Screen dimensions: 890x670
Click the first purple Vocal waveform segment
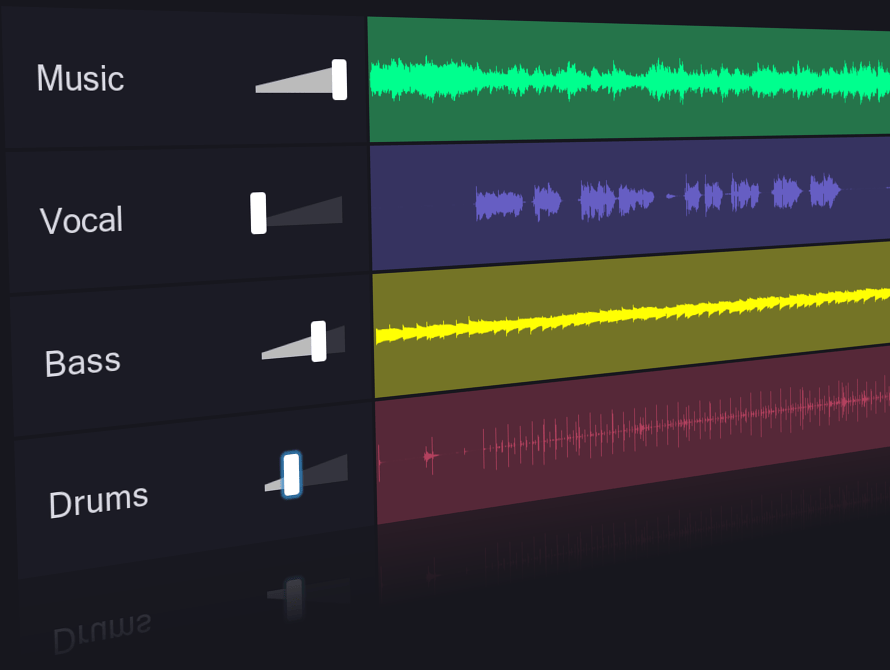(498, 204)
